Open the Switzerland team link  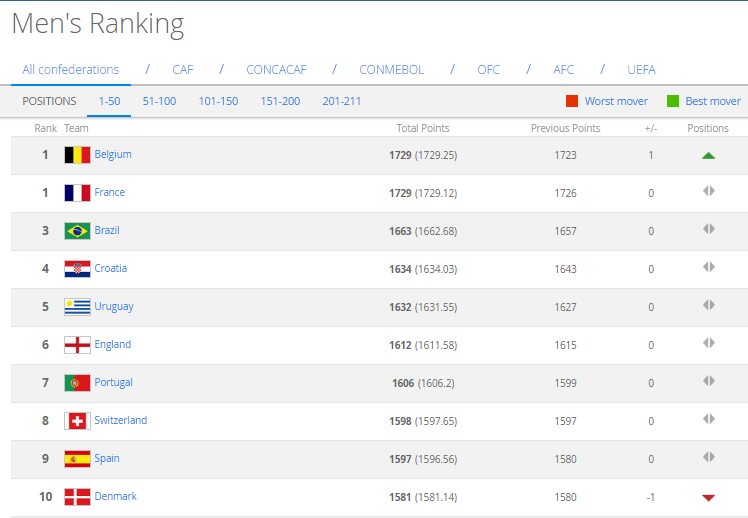[x=121, y=420]
